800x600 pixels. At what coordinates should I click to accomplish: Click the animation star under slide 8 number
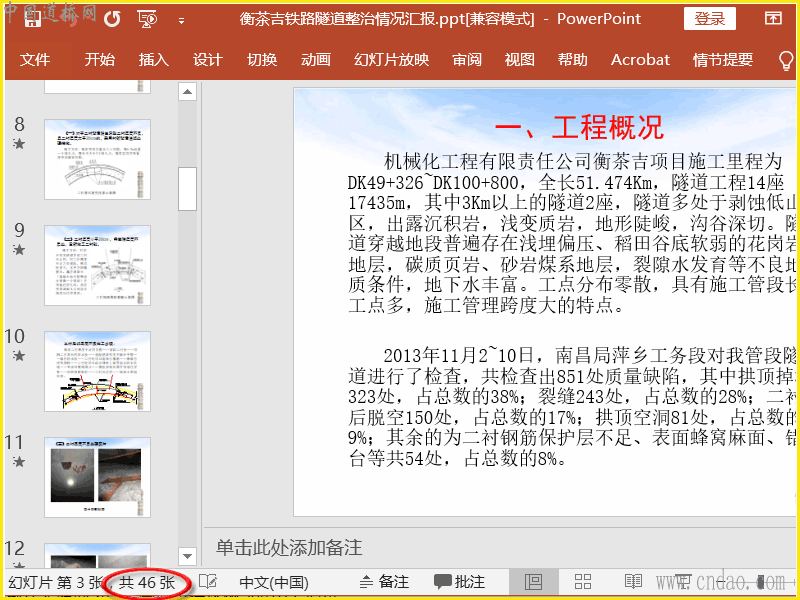pyautogui.click(x=19, y=144)
